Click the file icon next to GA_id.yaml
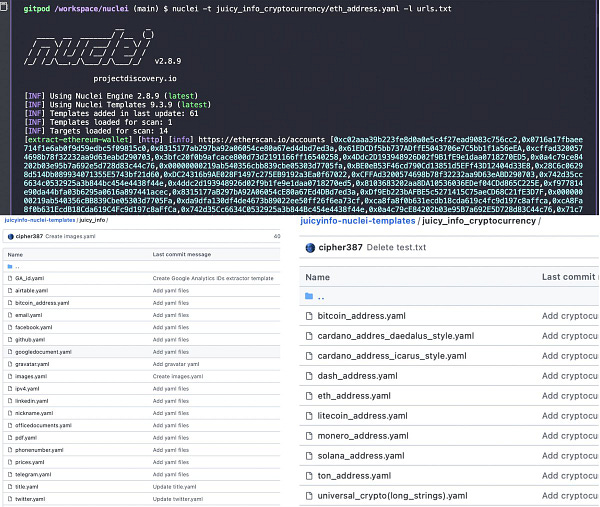 pyautogui.click(x=10, y=278)
